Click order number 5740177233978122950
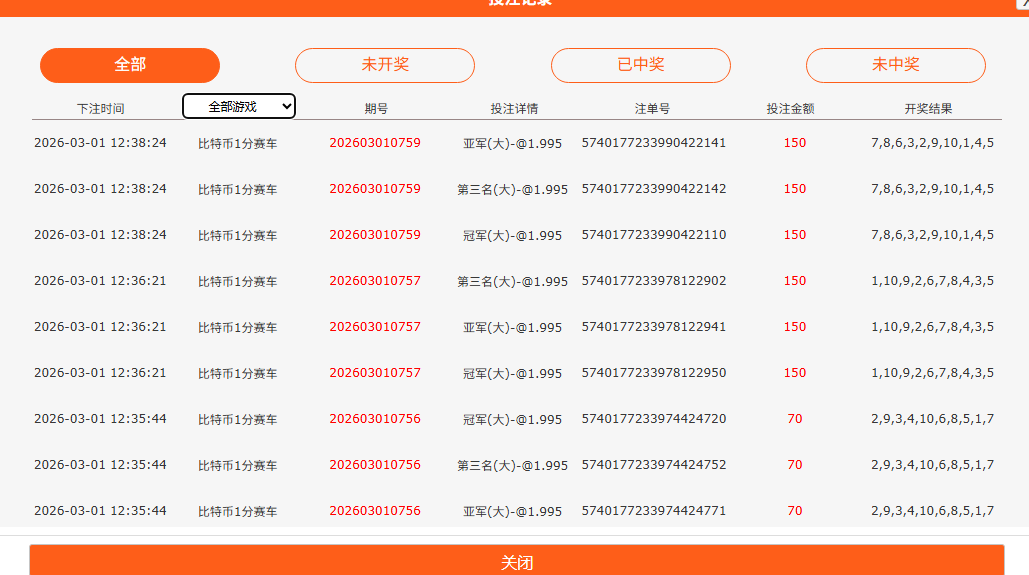Image resolution: width=1029 pixels, height=575 pixels. [654, 373]
